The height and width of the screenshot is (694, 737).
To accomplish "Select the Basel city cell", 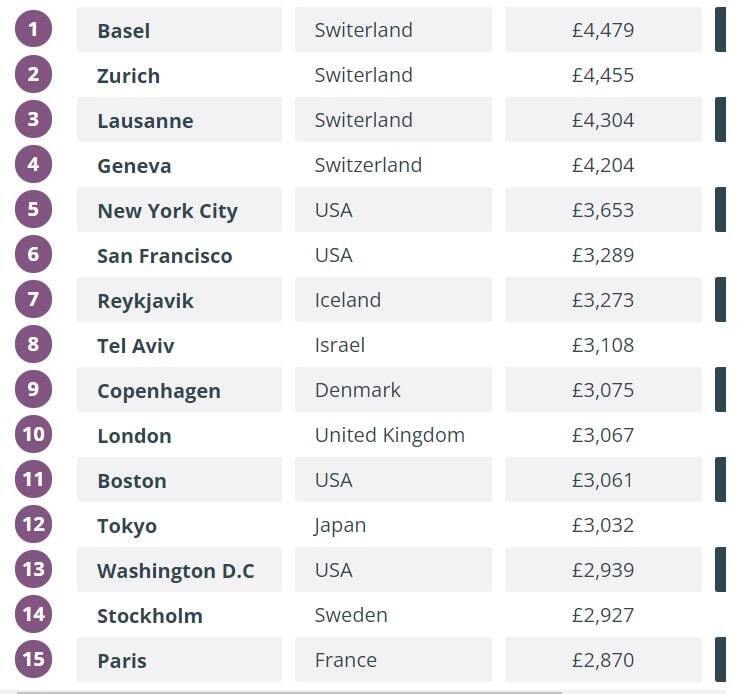I will [x=180, y=30].
